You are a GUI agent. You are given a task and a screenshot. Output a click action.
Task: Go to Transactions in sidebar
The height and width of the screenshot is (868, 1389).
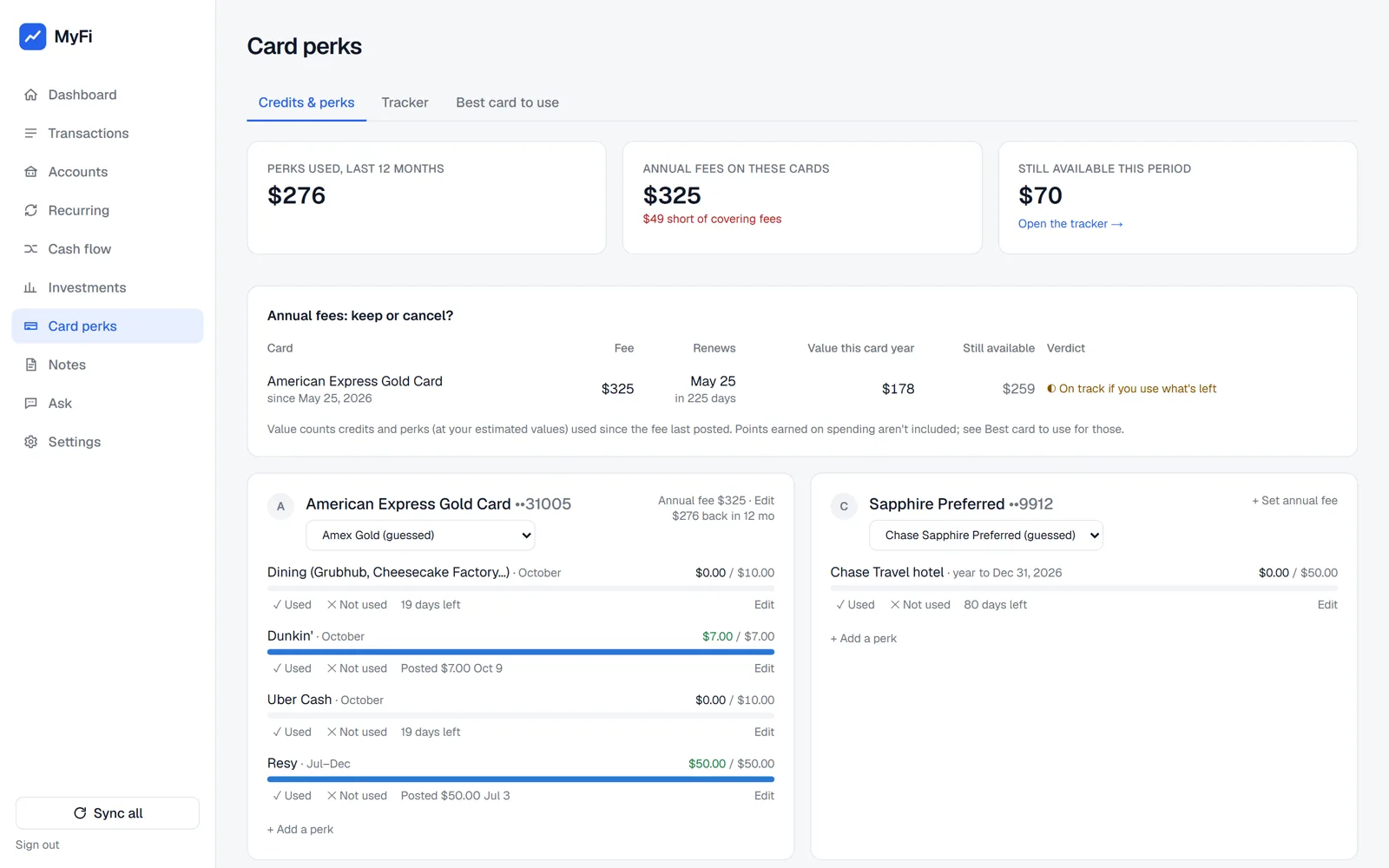tap(108, 133)
